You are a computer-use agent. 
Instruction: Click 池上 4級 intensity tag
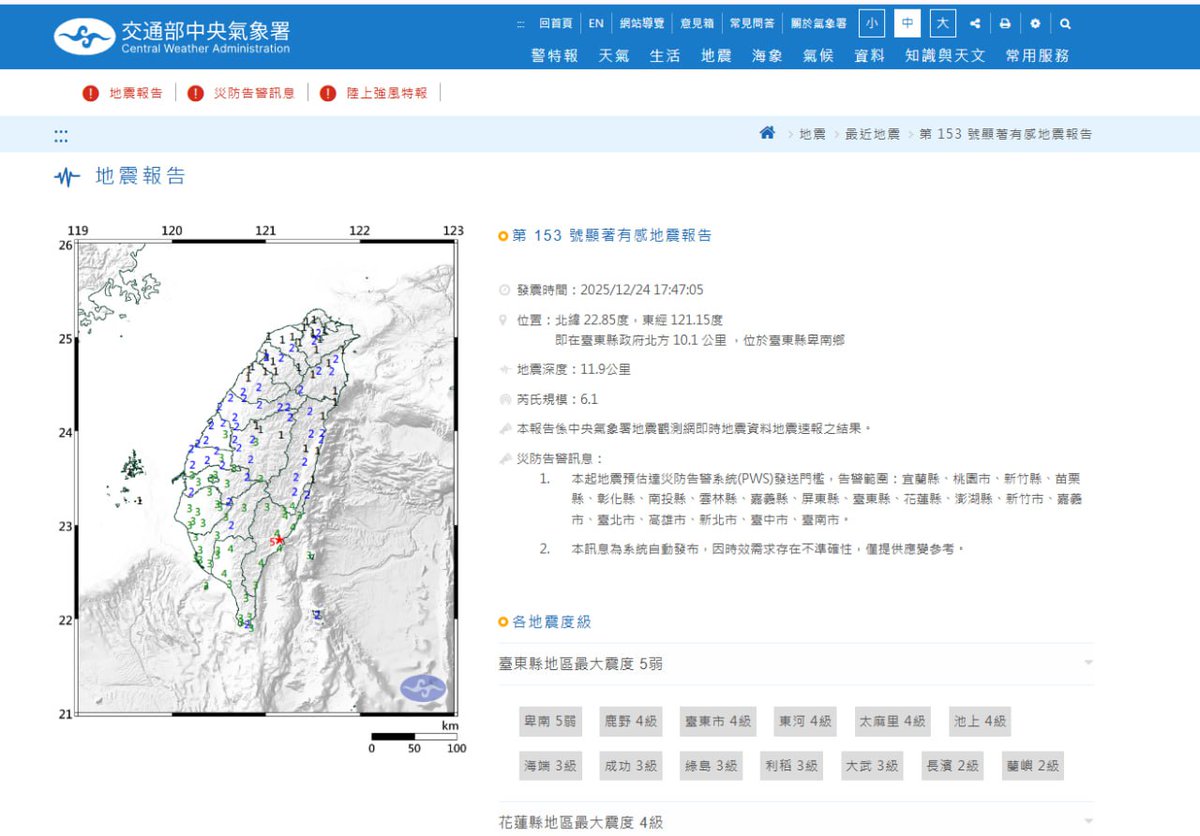click(980, 721)
